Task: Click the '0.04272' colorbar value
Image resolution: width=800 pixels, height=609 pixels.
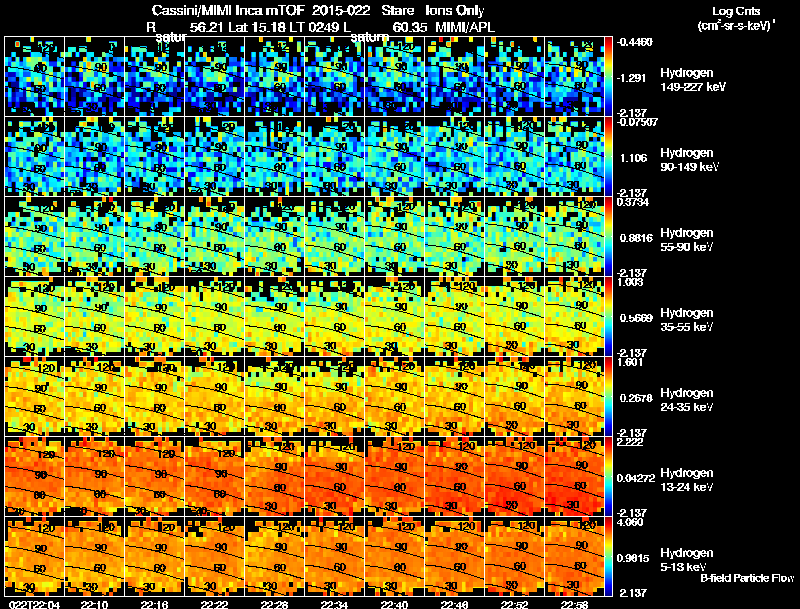Action: pos(636,478)
